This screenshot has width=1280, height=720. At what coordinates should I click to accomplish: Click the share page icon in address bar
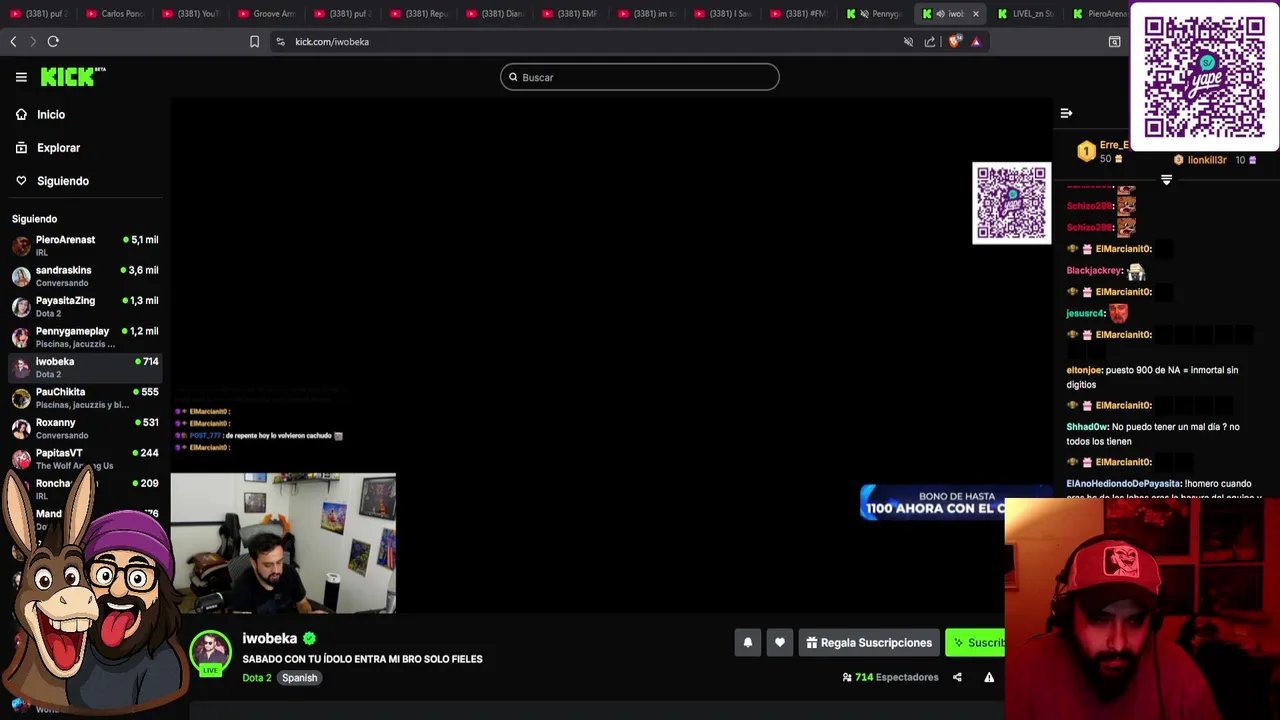tap(930, 41)
